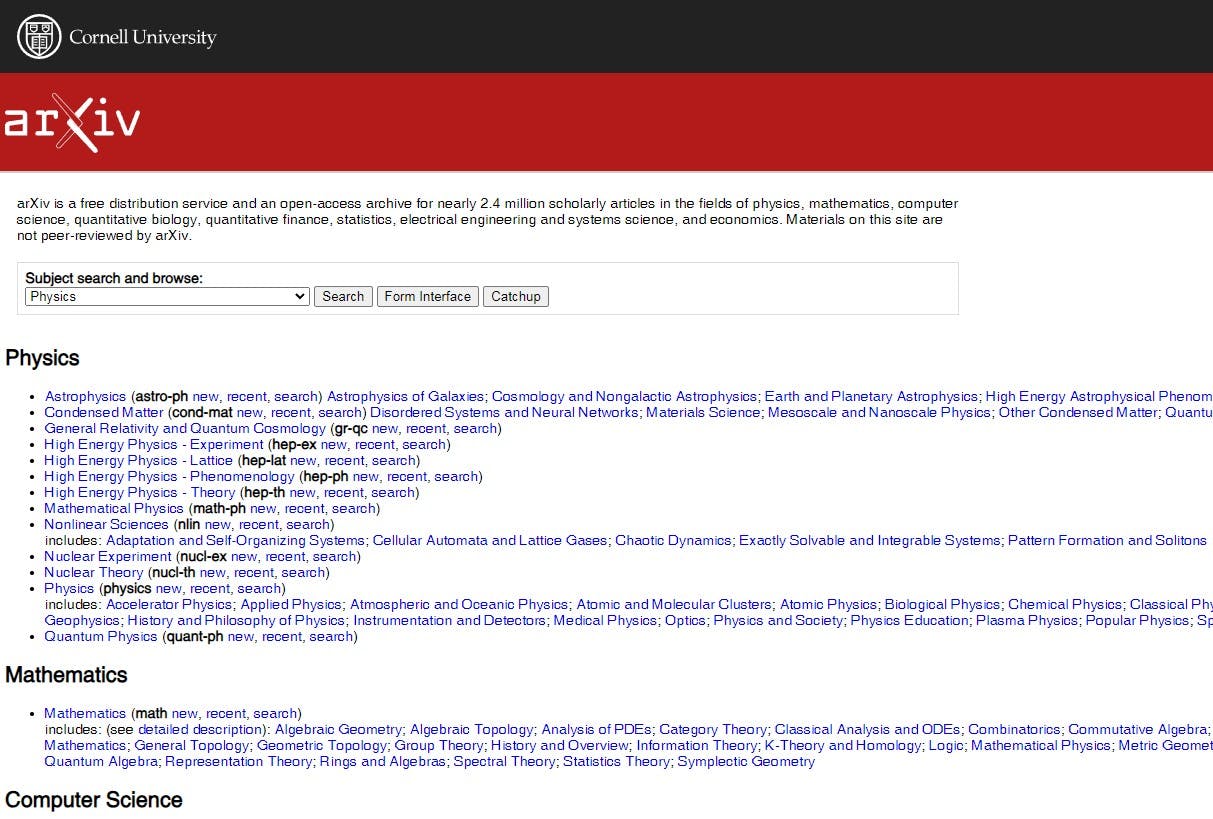This screenshot has width=1213, height=819.
Task: Open High Energy Physics - Phenomenology link
Action: pos(169,477)
